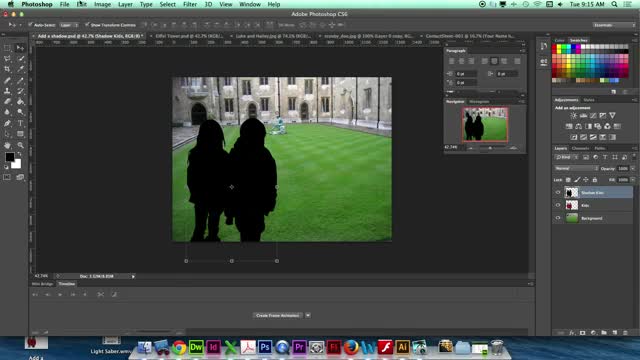Select the Eyedropper tool

point(20,69)
